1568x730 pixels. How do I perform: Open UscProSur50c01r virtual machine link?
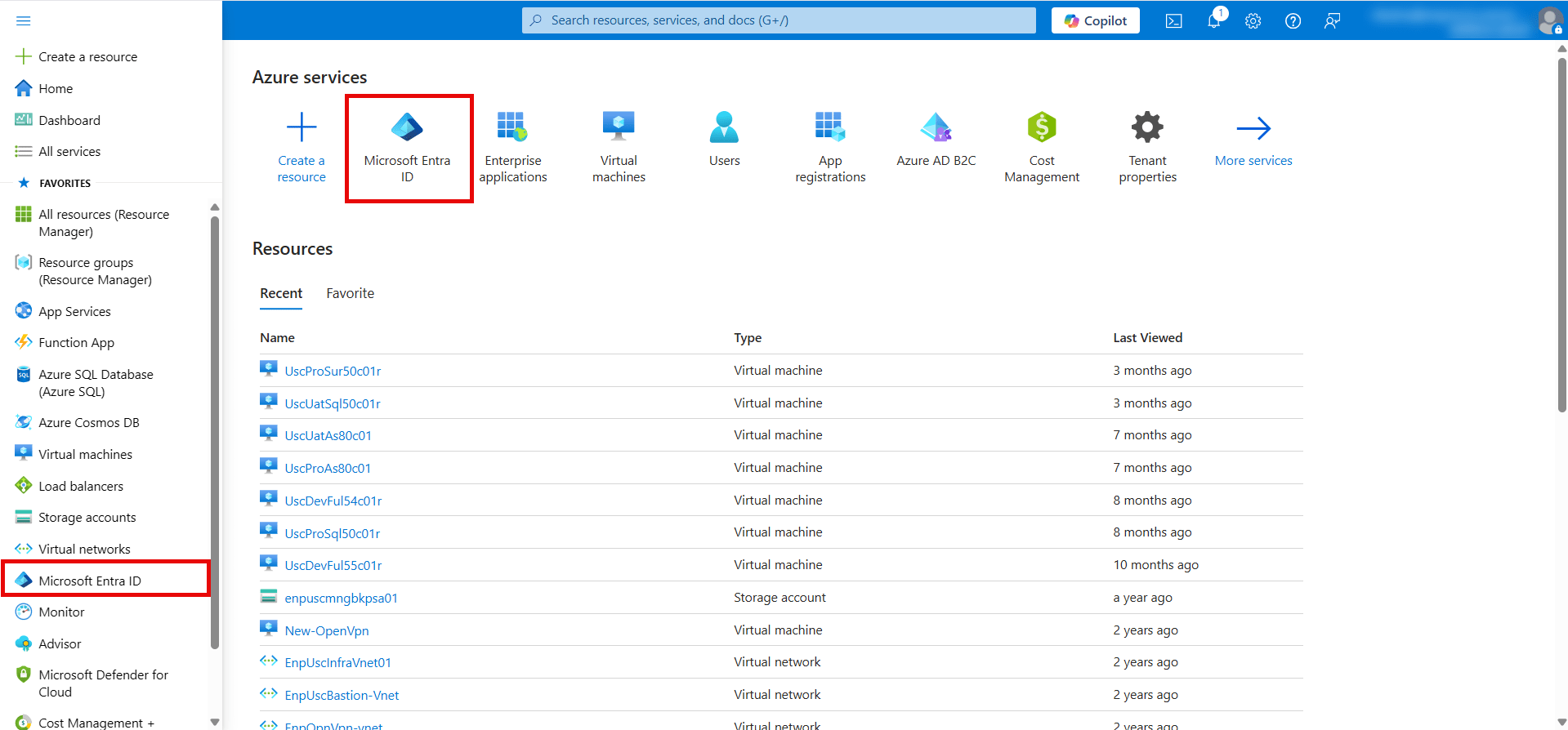pos(333,371)
